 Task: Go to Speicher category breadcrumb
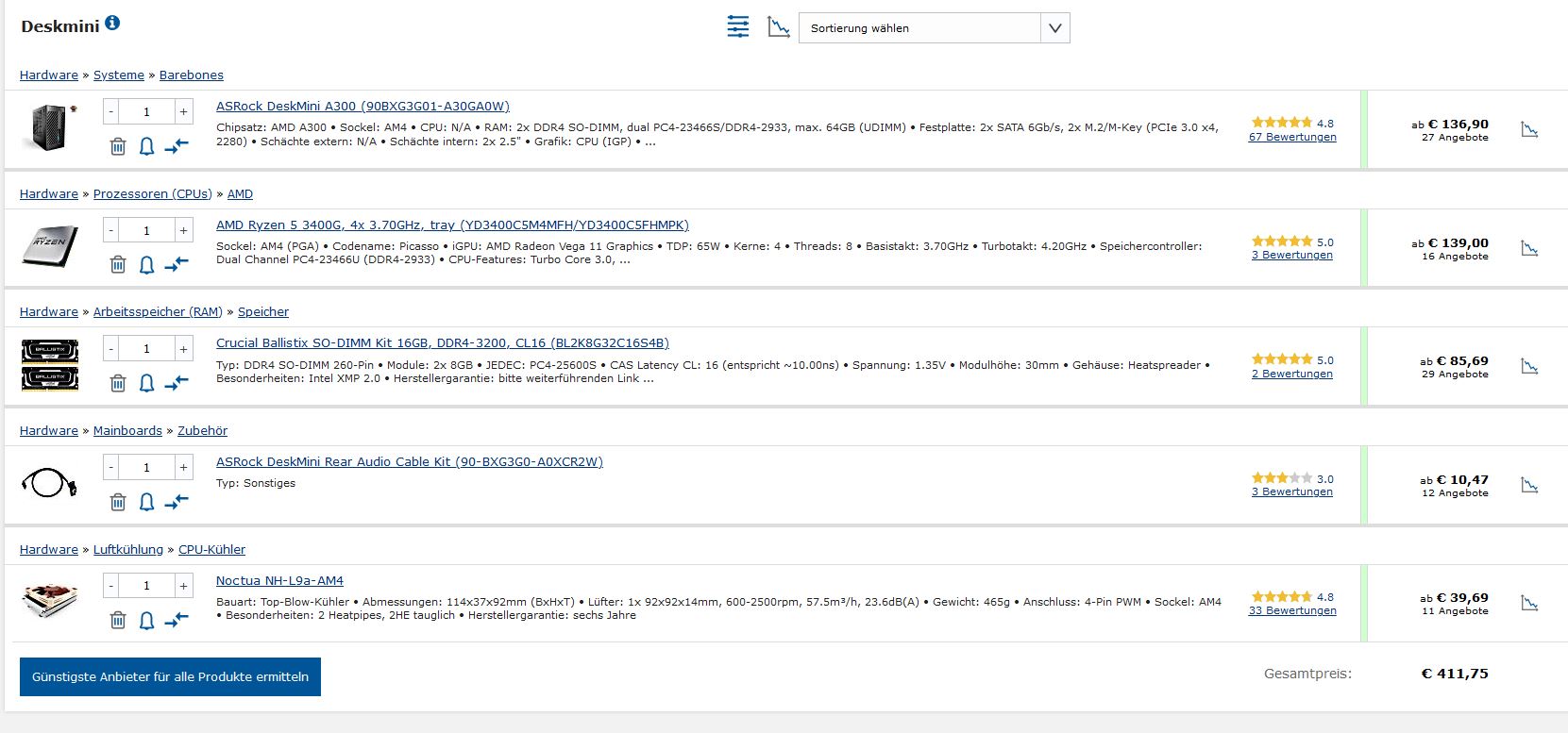tap(263, 312)
